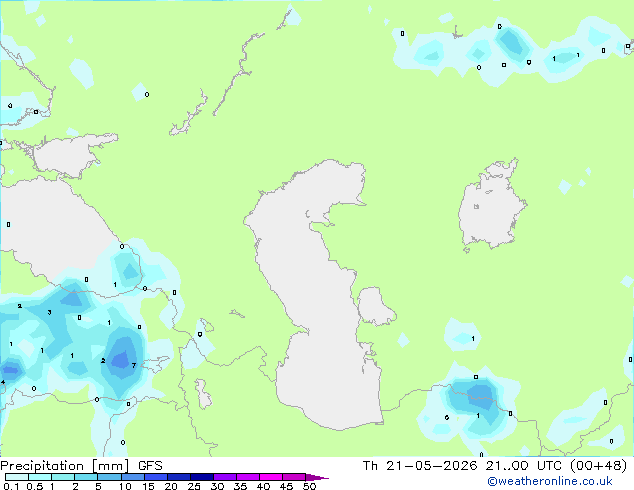Click the arrow tip past 50 on the legend
The width and height of the screenshot is (634, 490).
point(317,477)
